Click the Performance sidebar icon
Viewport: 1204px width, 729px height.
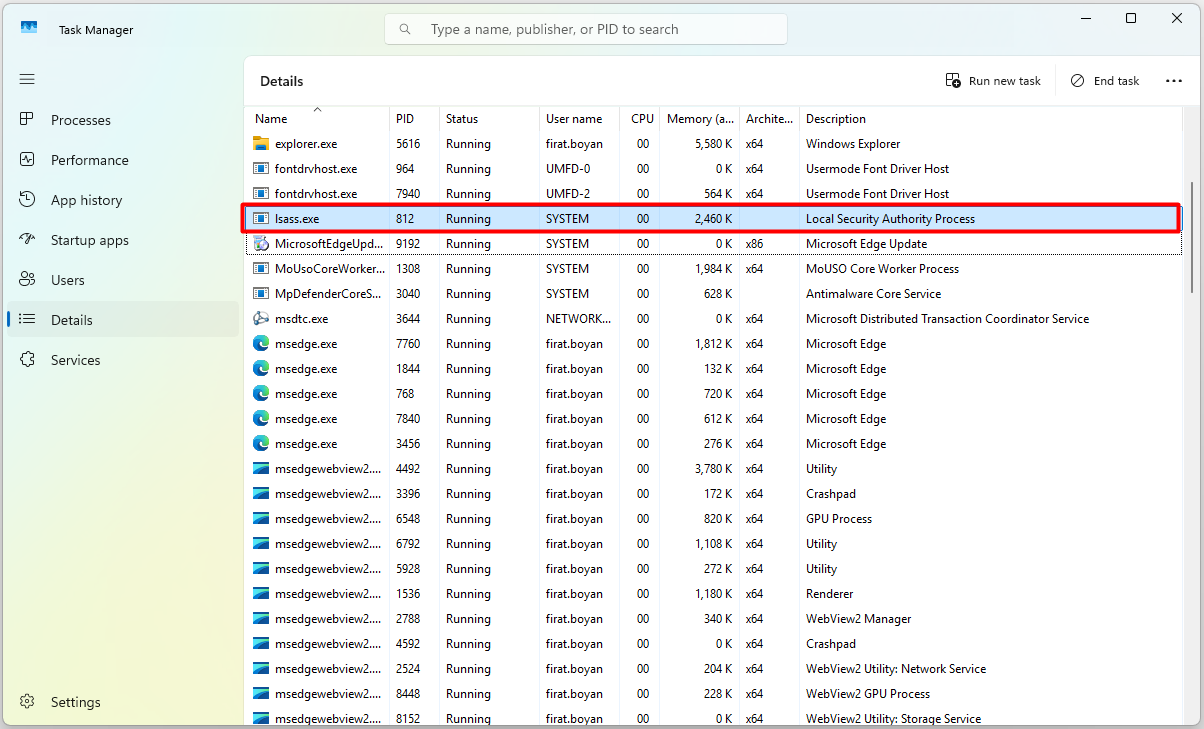click(27, 159)
